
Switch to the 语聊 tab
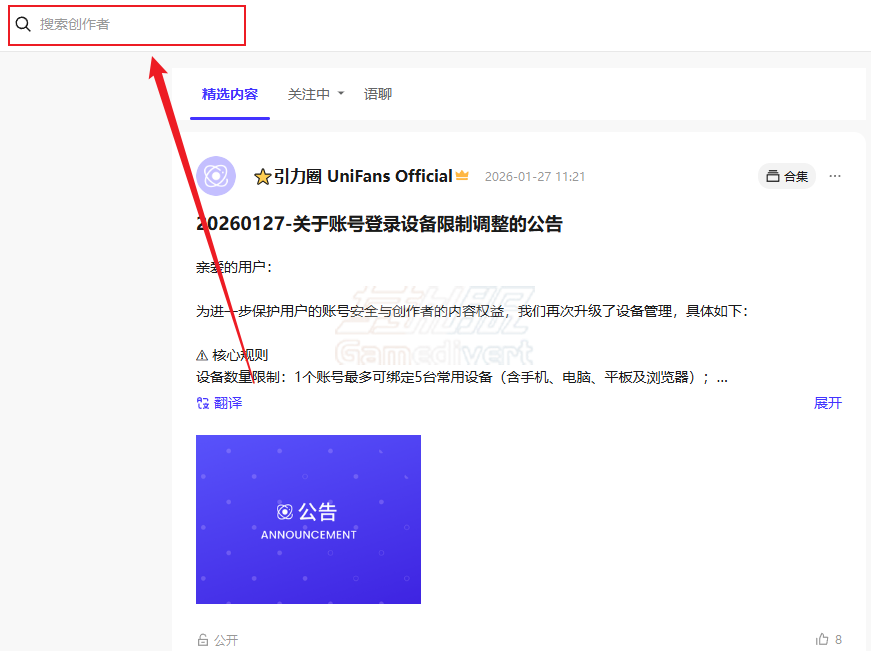click(378, 93)
